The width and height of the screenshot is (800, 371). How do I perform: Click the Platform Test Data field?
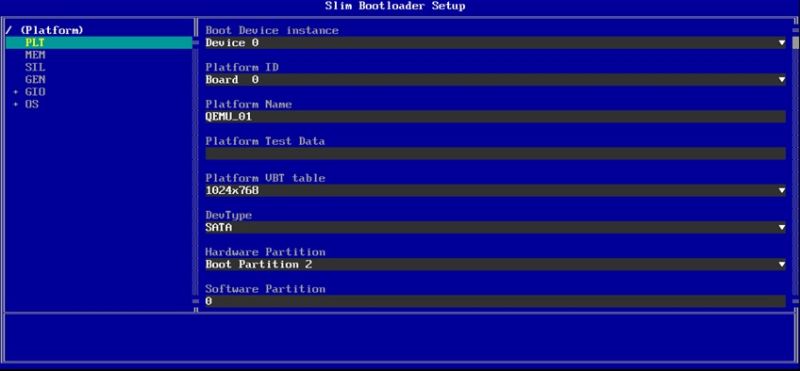coord(495,154)
